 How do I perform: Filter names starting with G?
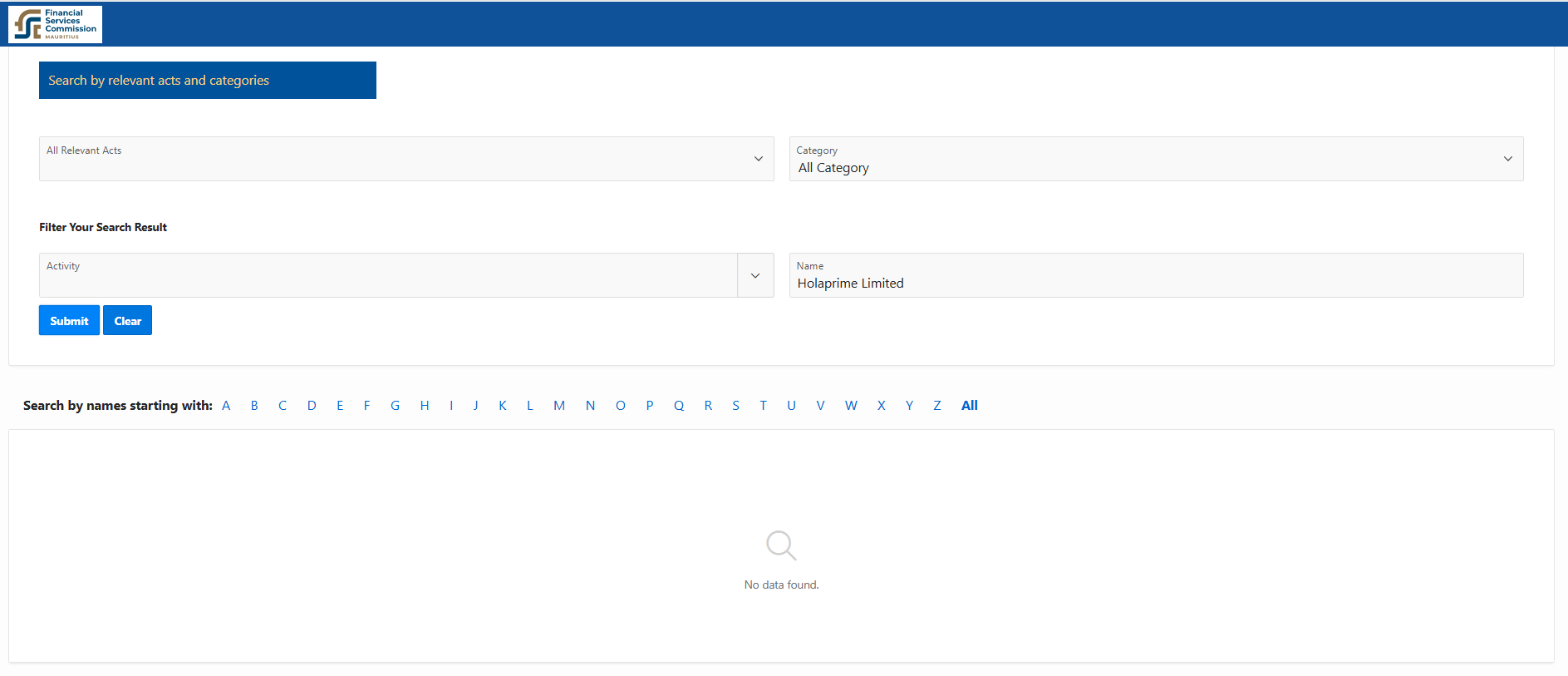(395, 406)
